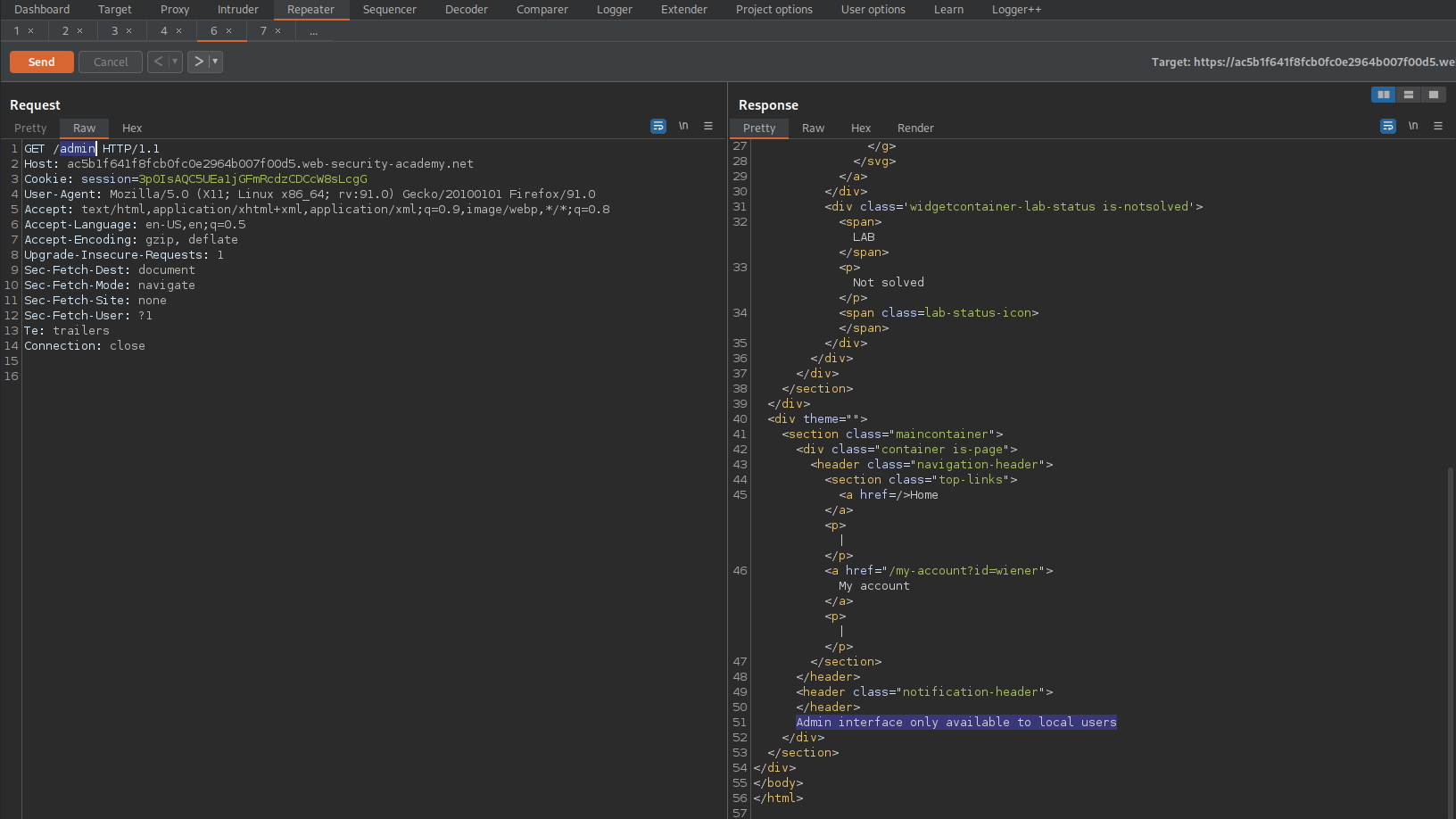Close Repeater tab 3 with its × icon

pos(128,31)
